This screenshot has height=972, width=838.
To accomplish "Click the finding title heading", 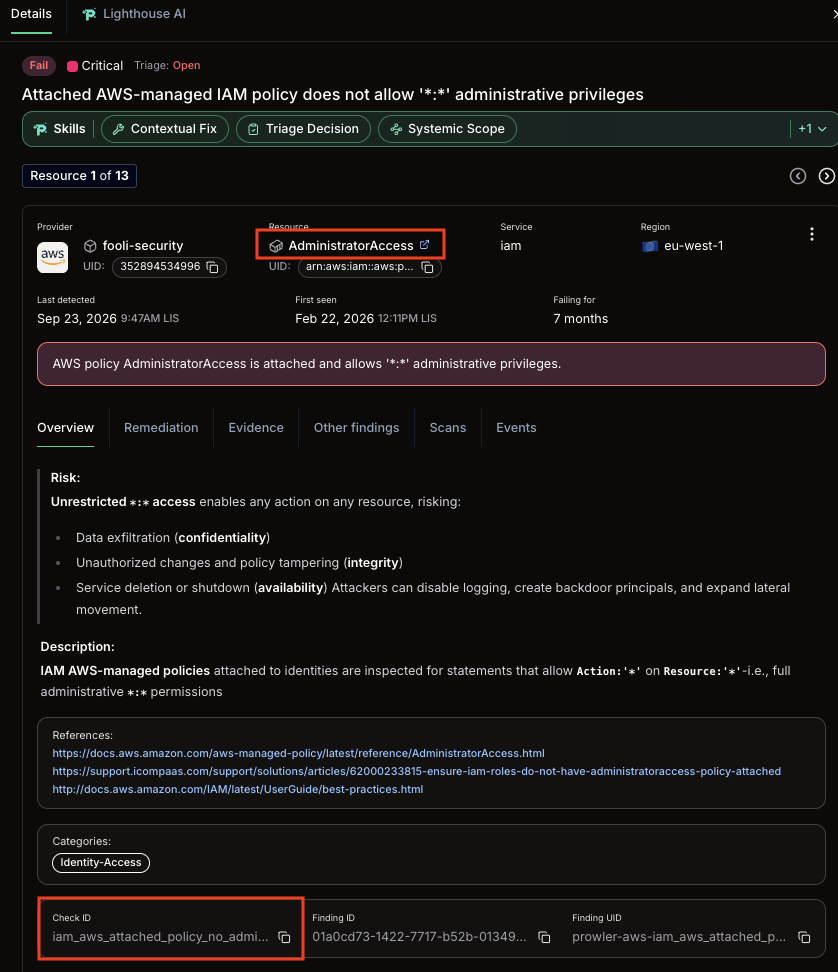I will (x=333, y=94).
